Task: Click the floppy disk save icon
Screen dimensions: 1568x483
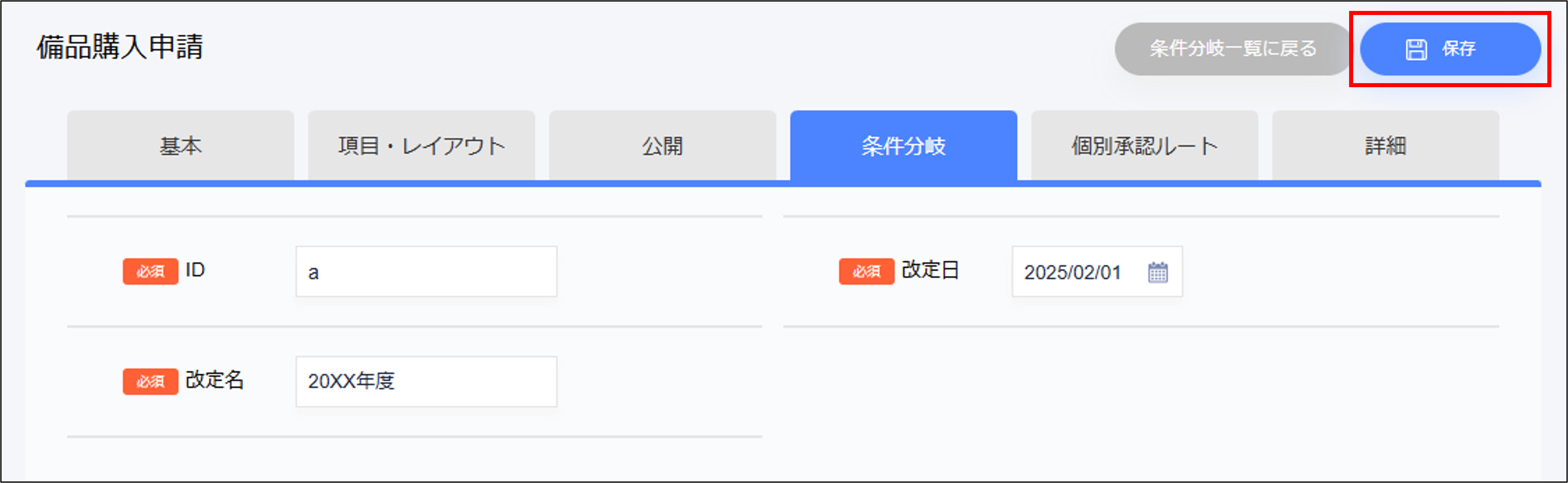Action: tap(1416, 49)
